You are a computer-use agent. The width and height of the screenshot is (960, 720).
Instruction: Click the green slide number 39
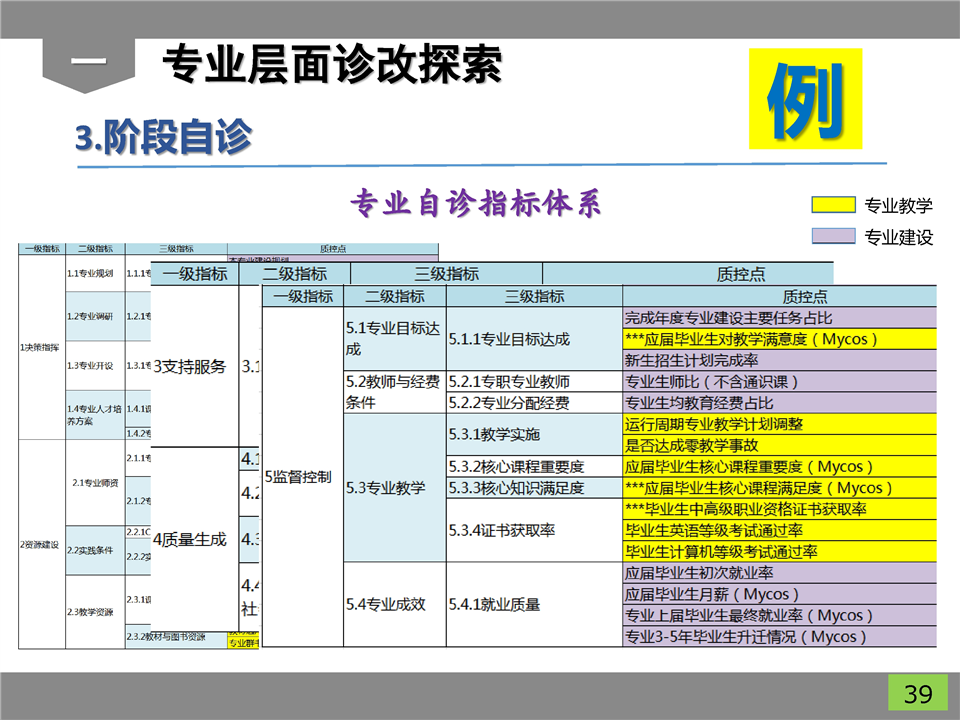[x=918, y=693]
